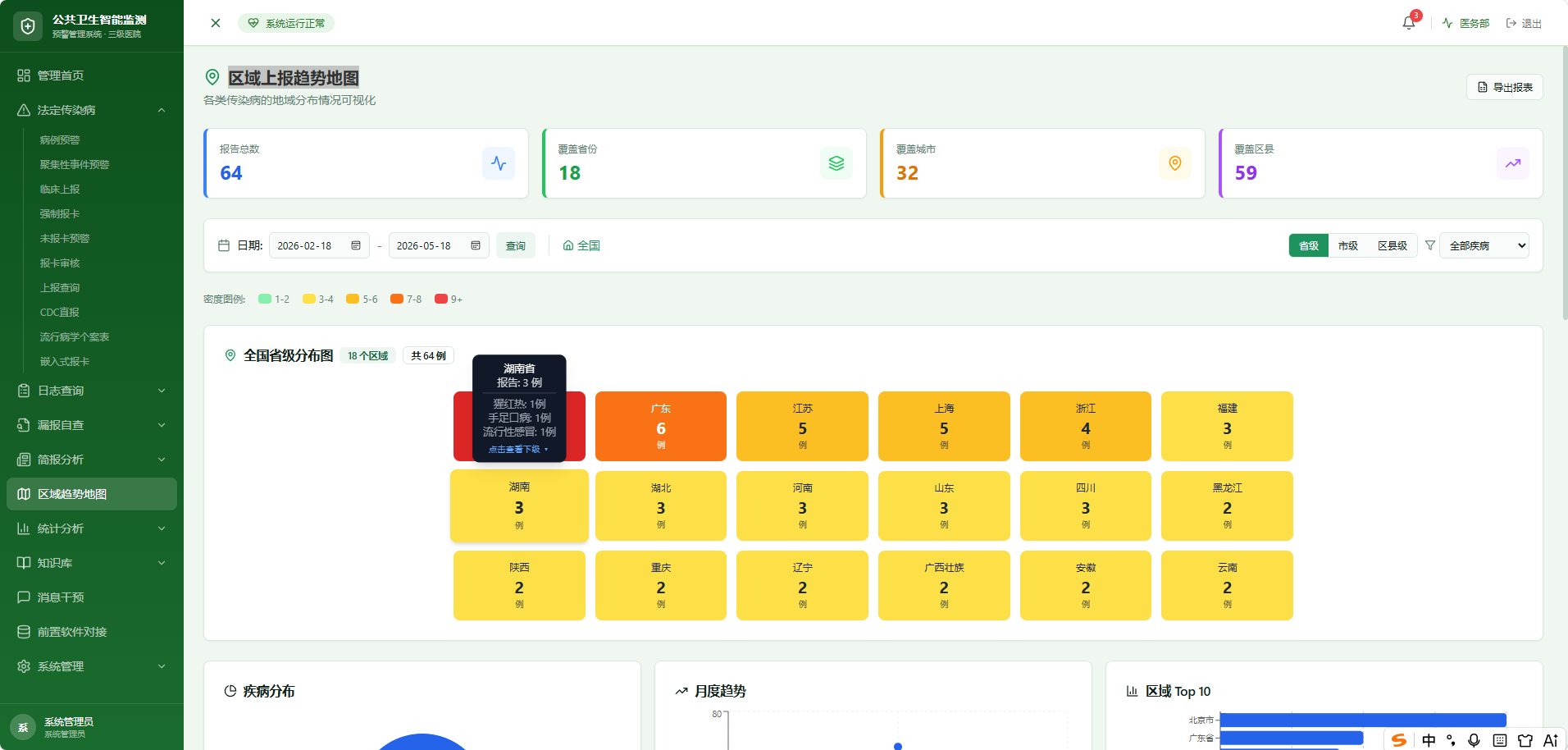Click the location pin icon in 覆盖城市 card

coord(1175,163)
